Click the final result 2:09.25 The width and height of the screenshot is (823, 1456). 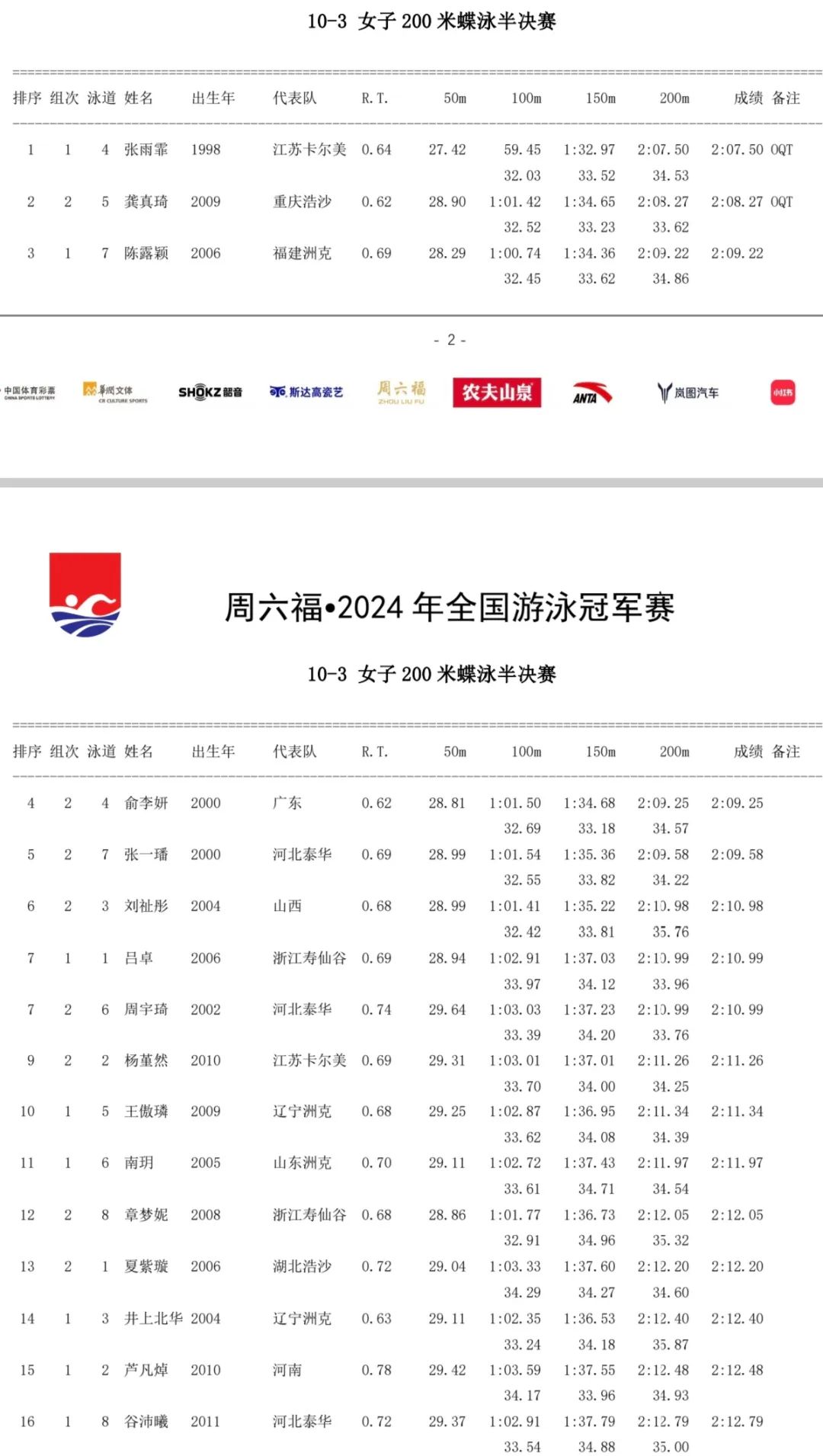737,803
